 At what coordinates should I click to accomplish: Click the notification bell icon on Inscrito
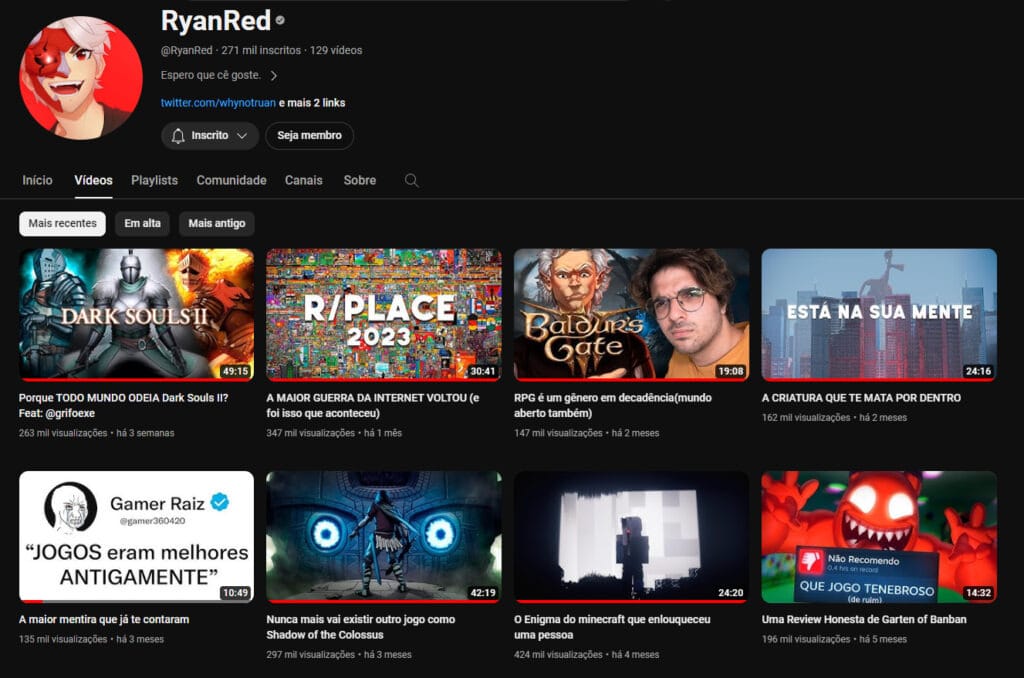point(178,136)
